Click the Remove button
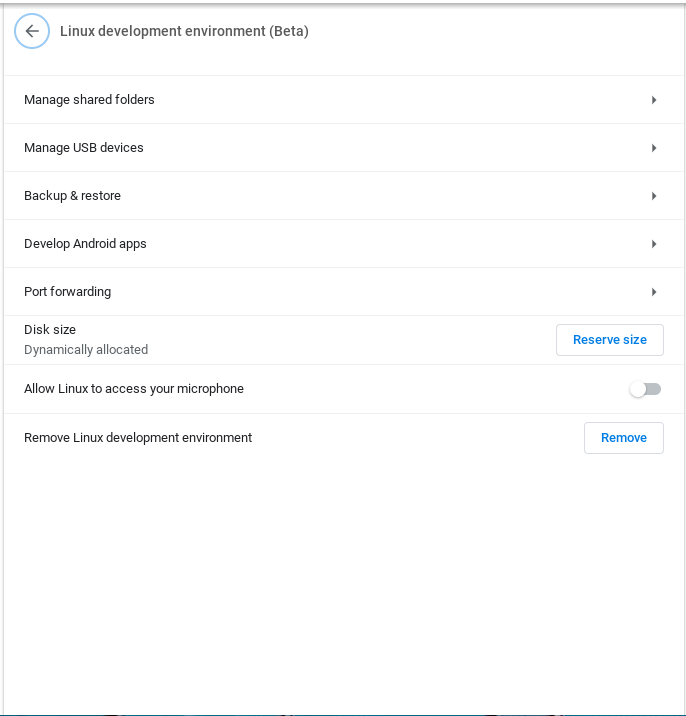Screen dimensions: 686x716 (x=623, y=438)
